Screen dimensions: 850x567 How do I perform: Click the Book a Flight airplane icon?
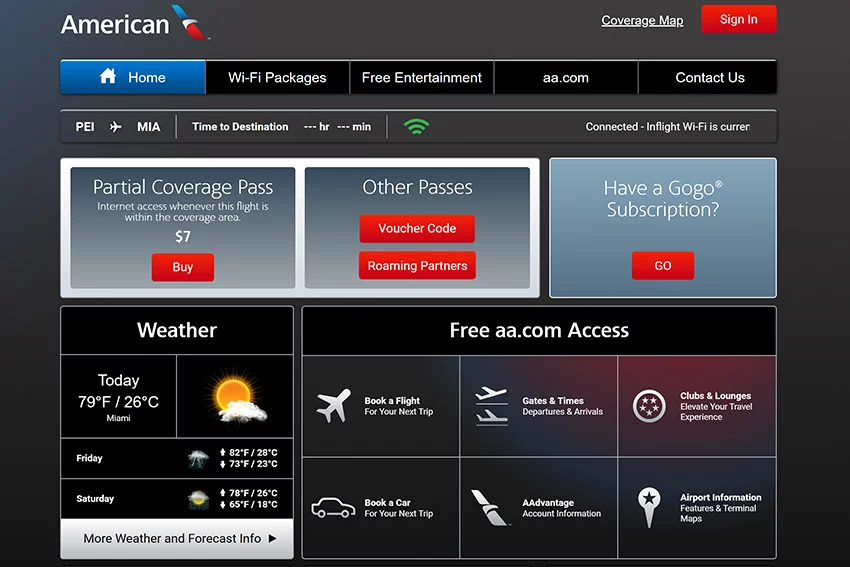(334, 405)
